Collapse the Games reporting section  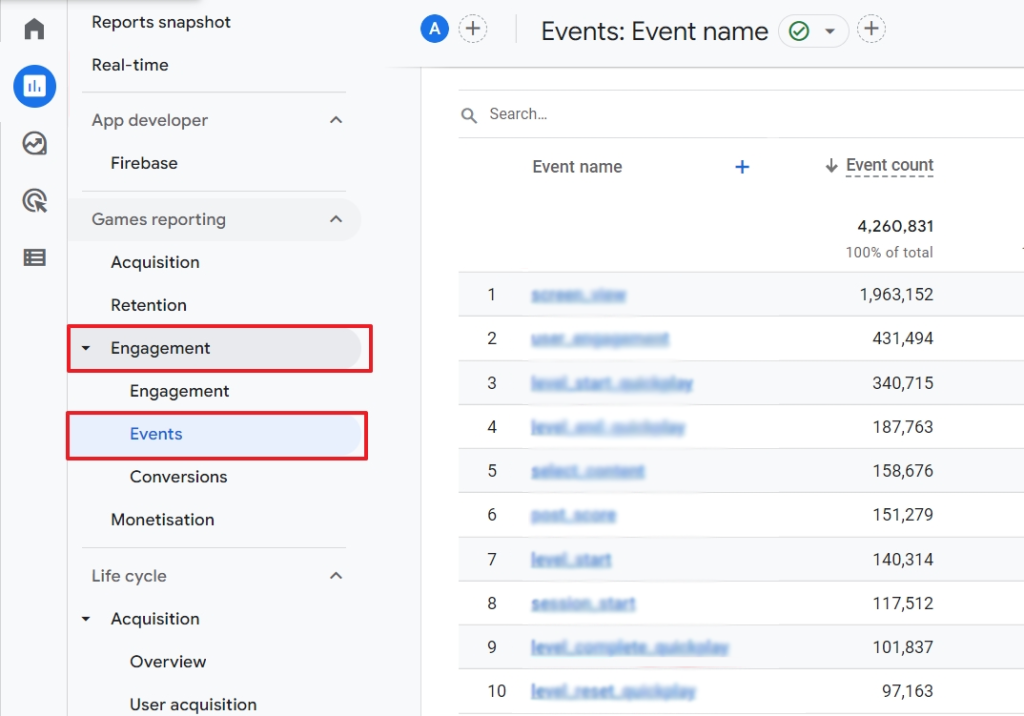click(x=336, y=219)
